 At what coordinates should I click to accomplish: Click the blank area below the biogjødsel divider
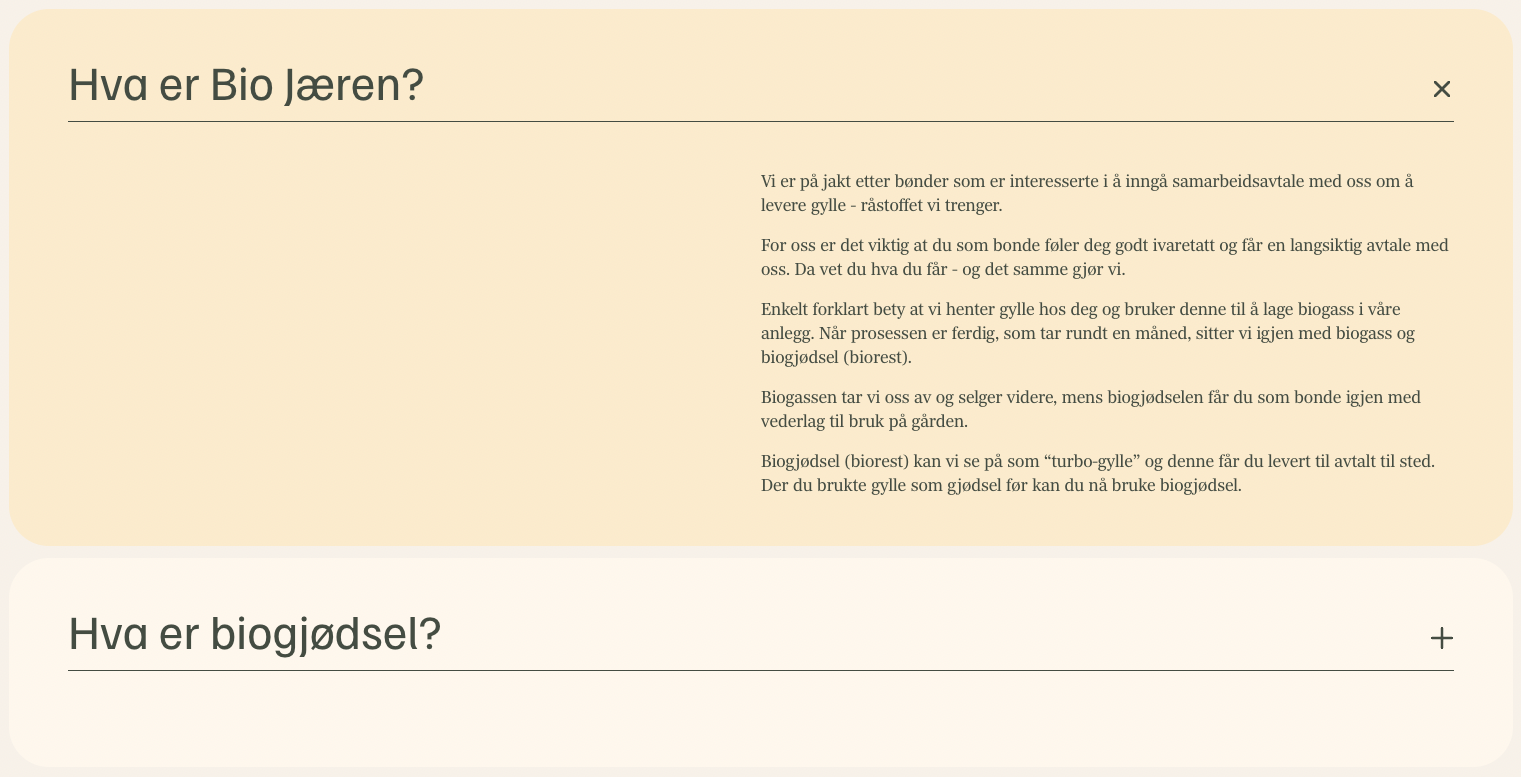[x=760, y=720]
